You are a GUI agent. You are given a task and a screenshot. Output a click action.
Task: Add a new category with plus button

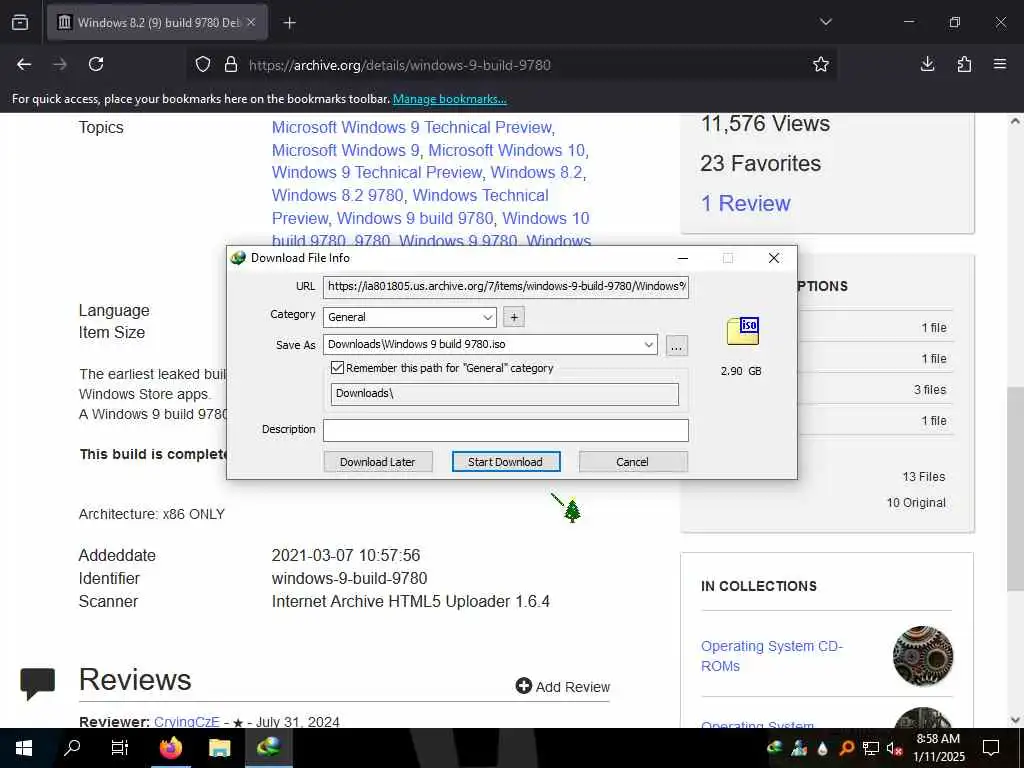[514, 317]
